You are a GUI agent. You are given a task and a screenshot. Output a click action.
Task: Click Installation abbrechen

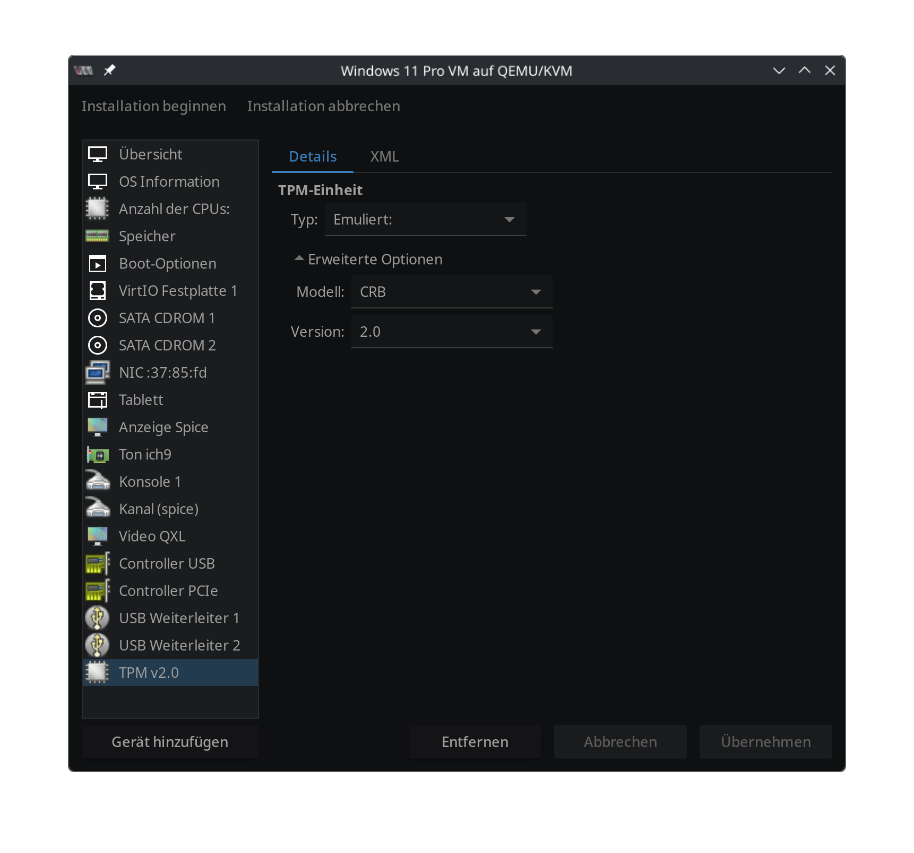(324, 106)
